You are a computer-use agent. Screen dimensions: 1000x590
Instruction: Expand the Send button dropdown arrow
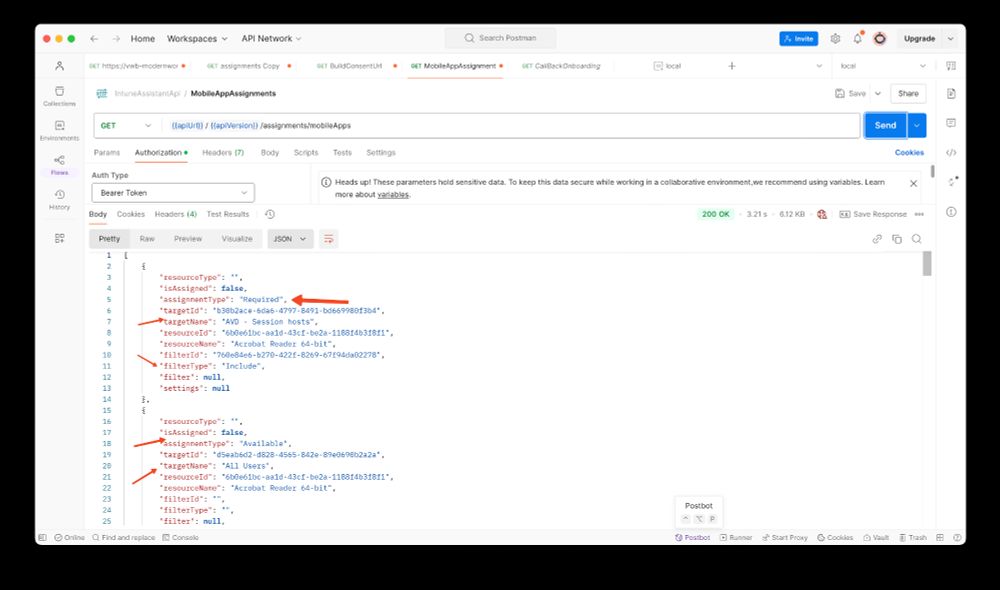coord(917,126)
